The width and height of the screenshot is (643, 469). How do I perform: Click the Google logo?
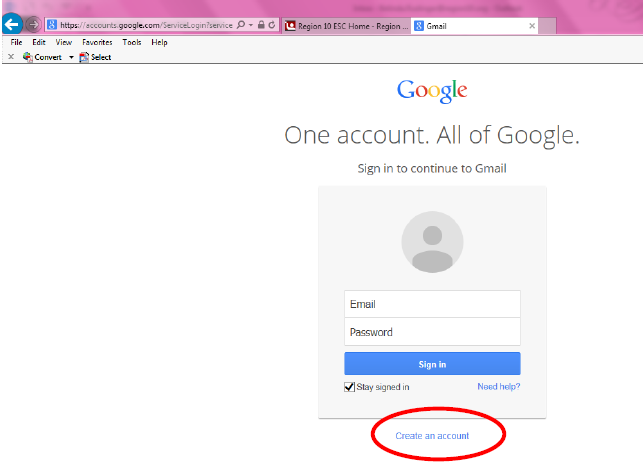pyautogui.click(x=432, y=91)
